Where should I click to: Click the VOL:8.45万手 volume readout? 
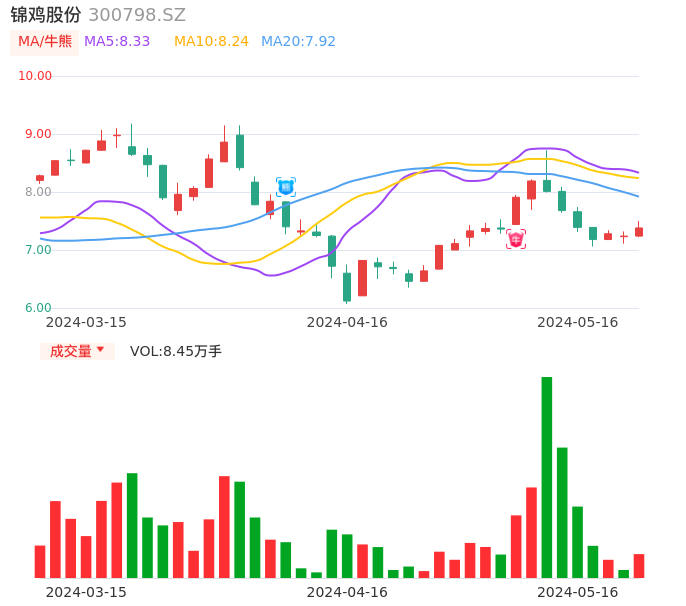(x=176, y=351)
